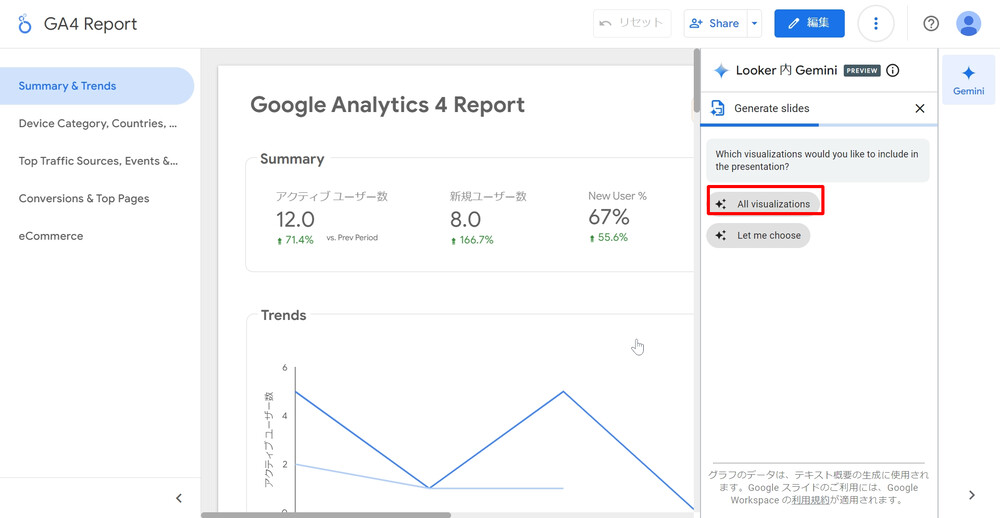
Task: Open the three-dot more options menu
Action: (x=876, y=24)
